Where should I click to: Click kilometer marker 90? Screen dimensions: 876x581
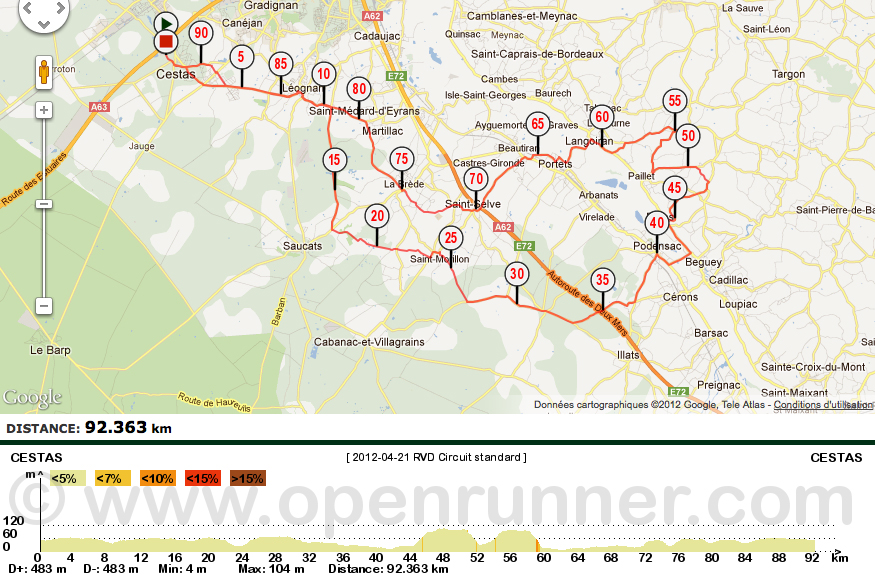201,34
